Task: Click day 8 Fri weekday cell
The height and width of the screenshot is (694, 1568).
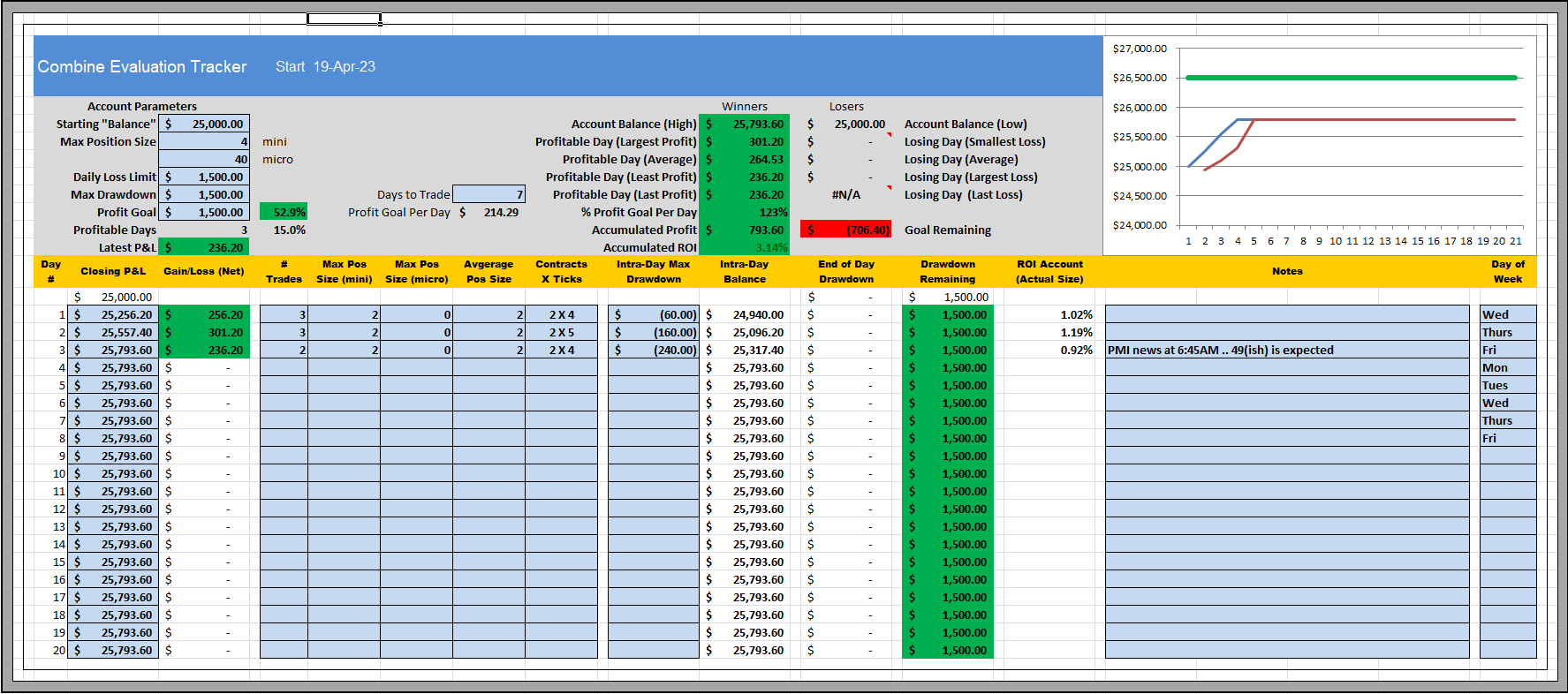Action: point(1508,438)
